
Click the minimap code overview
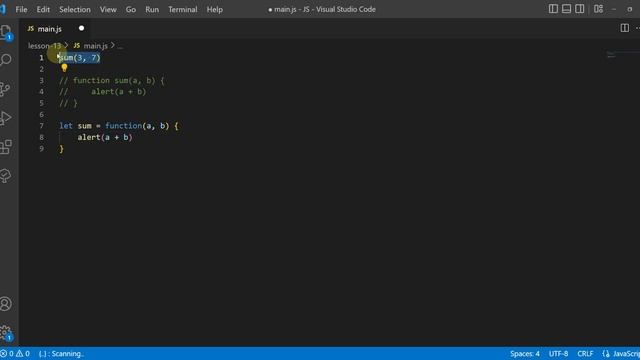coord(611,55)
